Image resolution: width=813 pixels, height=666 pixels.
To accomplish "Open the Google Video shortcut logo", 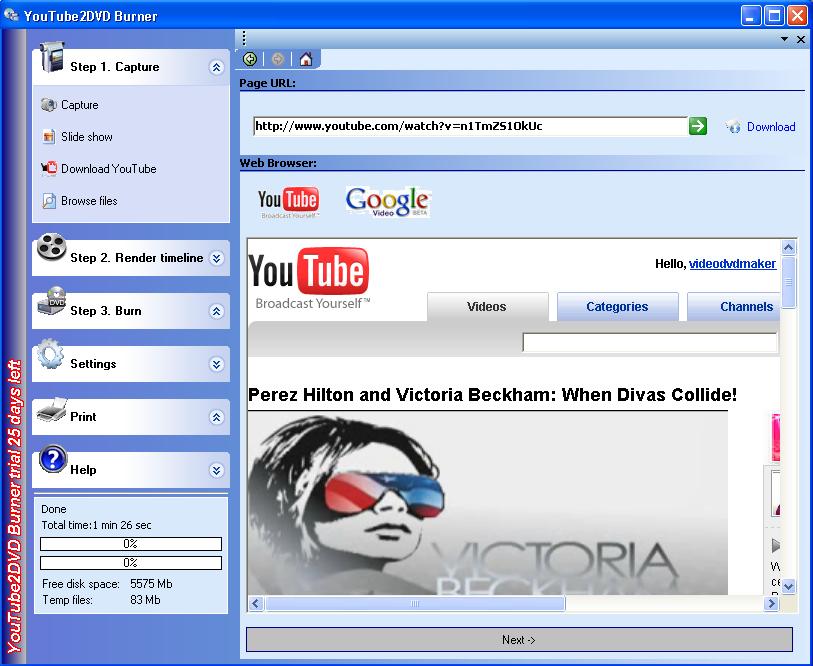I will pos(388,202).
